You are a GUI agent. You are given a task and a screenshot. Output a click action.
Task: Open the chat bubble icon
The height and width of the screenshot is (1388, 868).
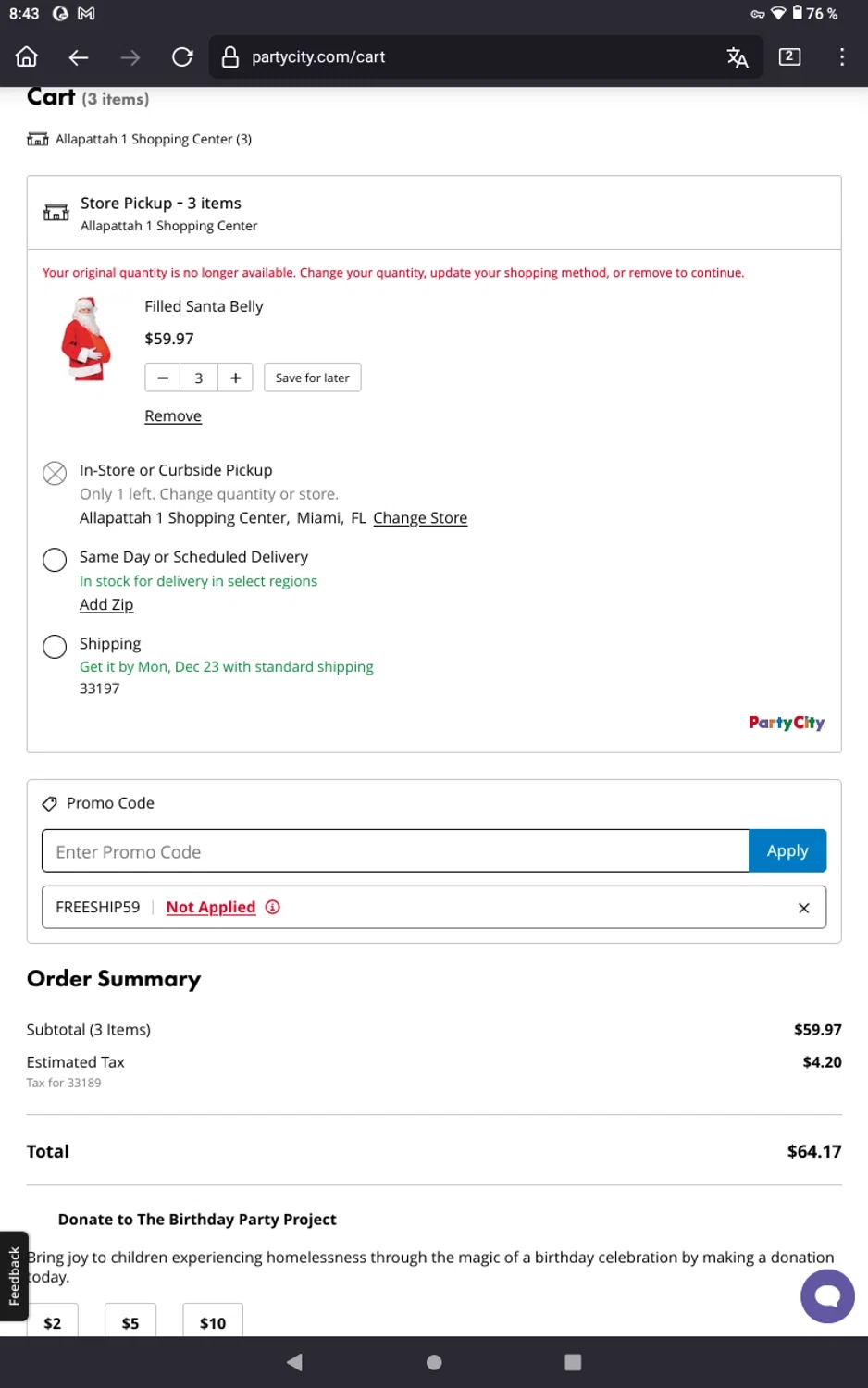pos(826,1295)
